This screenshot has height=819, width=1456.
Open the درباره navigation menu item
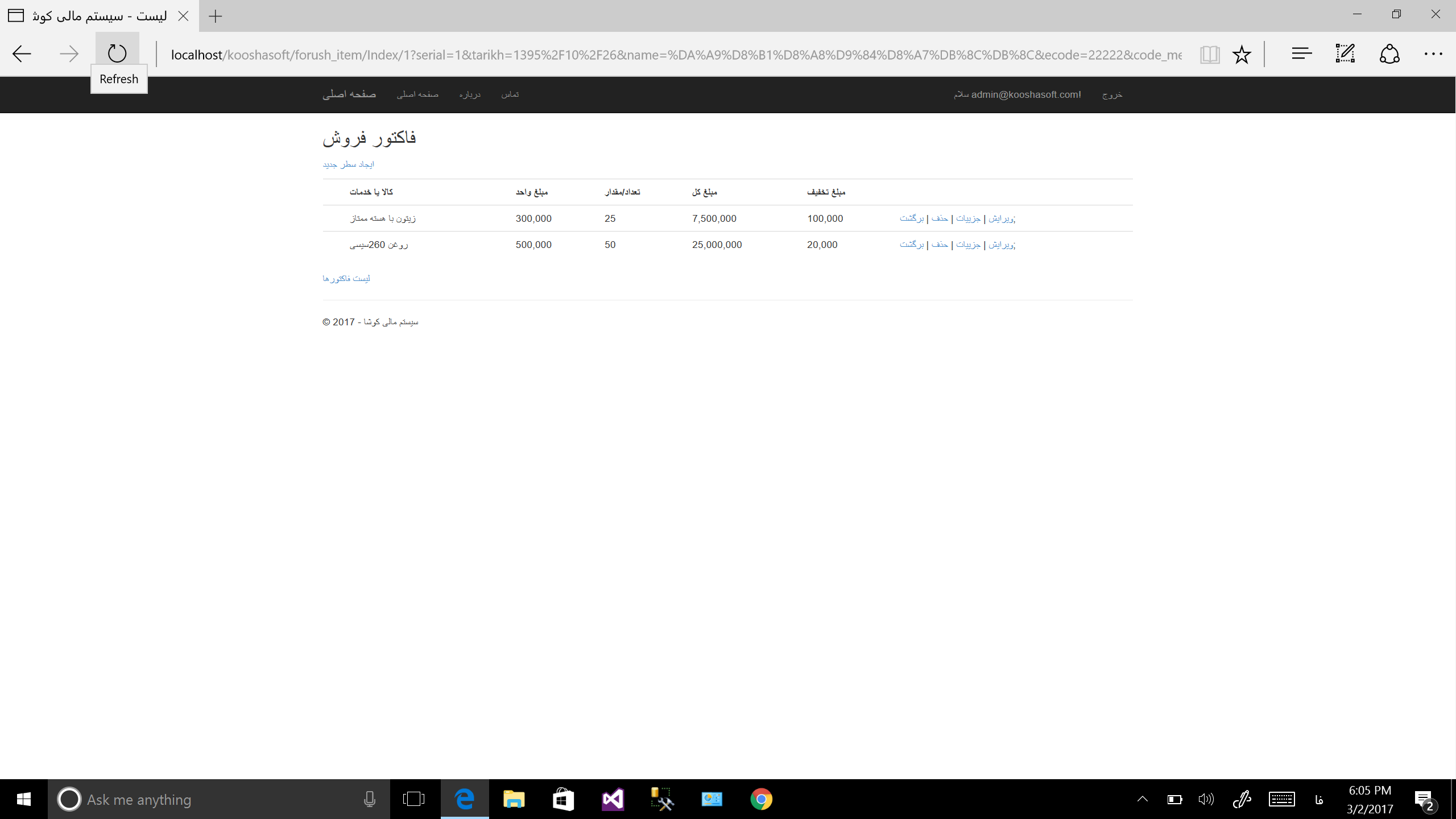(470, 94)
